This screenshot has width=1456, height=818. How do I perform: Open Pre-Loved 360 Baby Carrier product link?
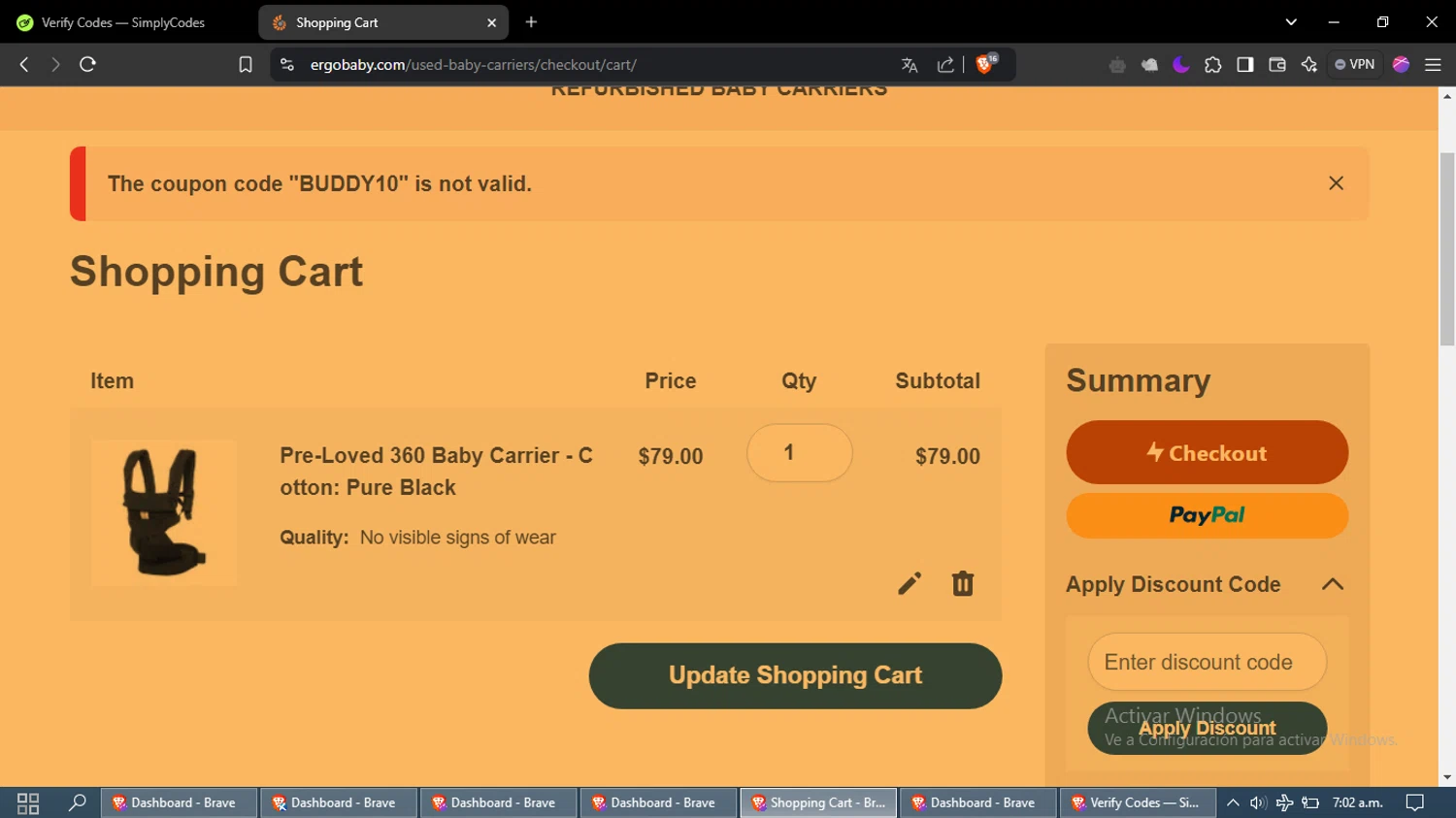[436, 472]
